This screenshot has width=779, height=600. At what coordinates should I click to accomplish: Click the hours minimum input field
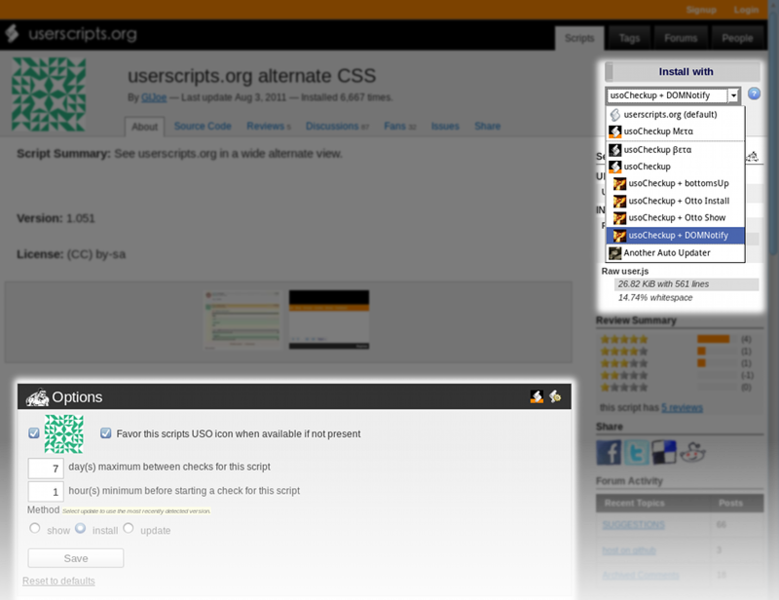46,492
